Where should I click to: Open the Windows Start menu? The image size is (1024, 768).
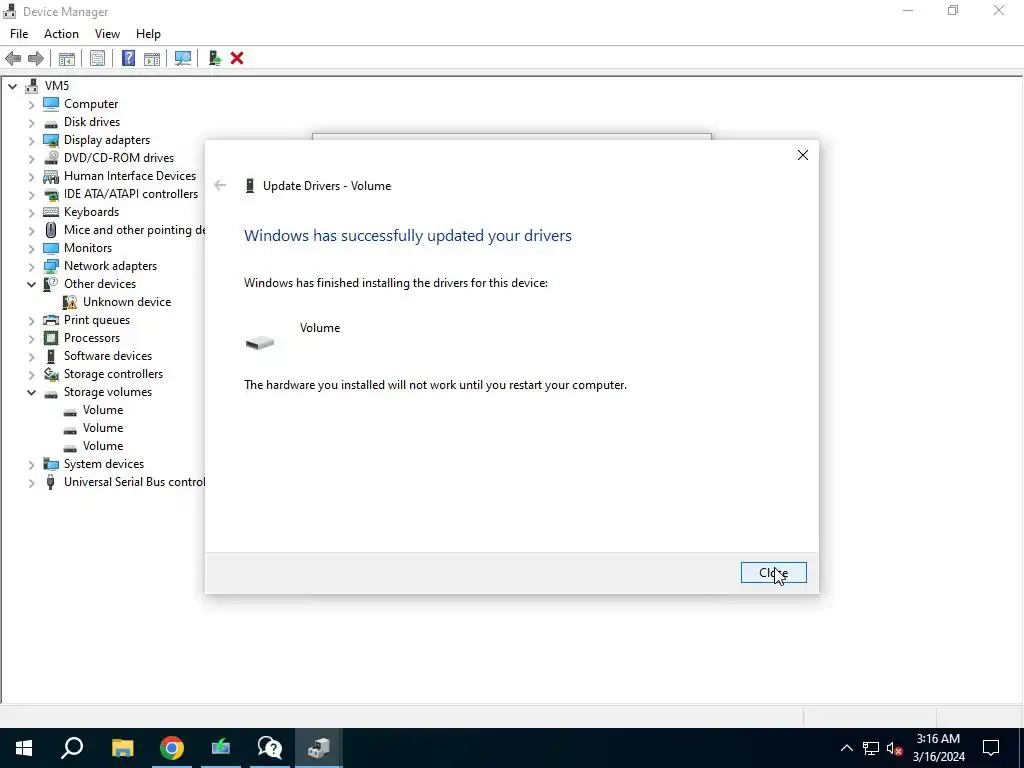click(x=24, y=748)
